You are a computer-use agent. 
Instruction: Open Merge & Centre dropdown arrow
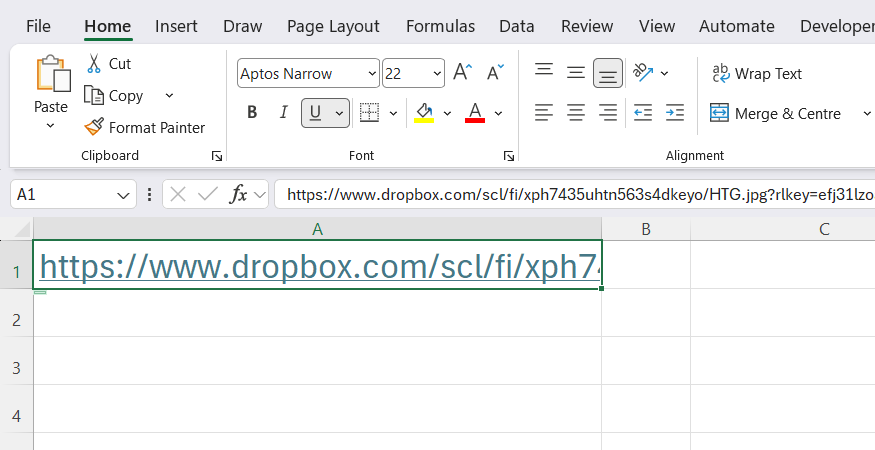(867, 113)
